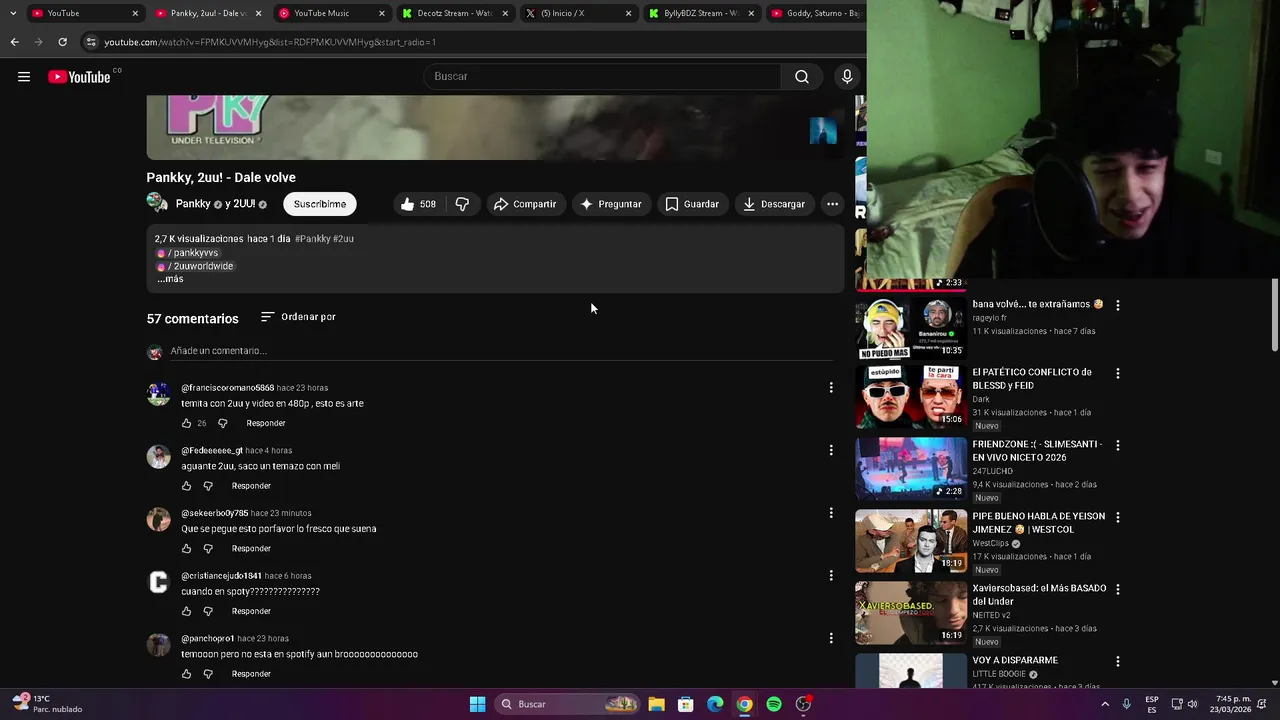Click the taskbar Buscar search box
1280x720 pixels.
pos(568,704)
